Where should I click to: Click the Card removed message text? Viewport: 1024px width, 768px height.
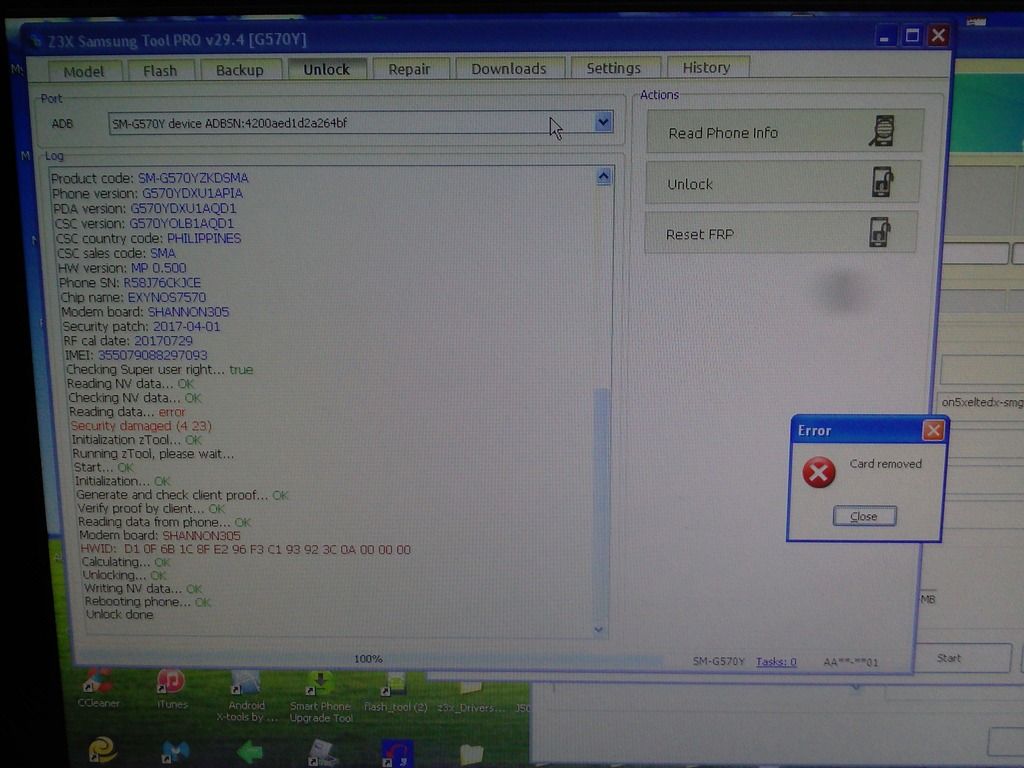point(886,464)
